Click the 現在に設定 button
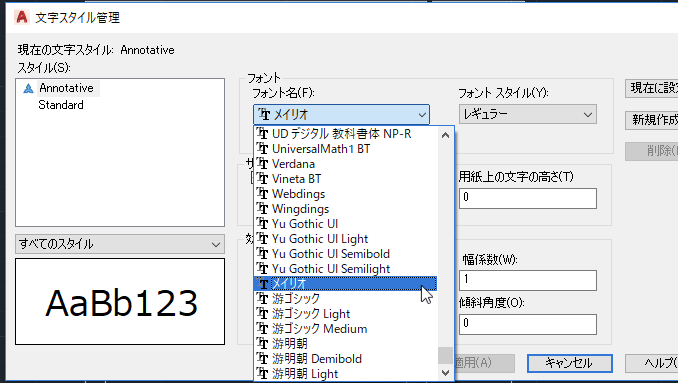This screenshot has width=678, height=383. [651, 88]
